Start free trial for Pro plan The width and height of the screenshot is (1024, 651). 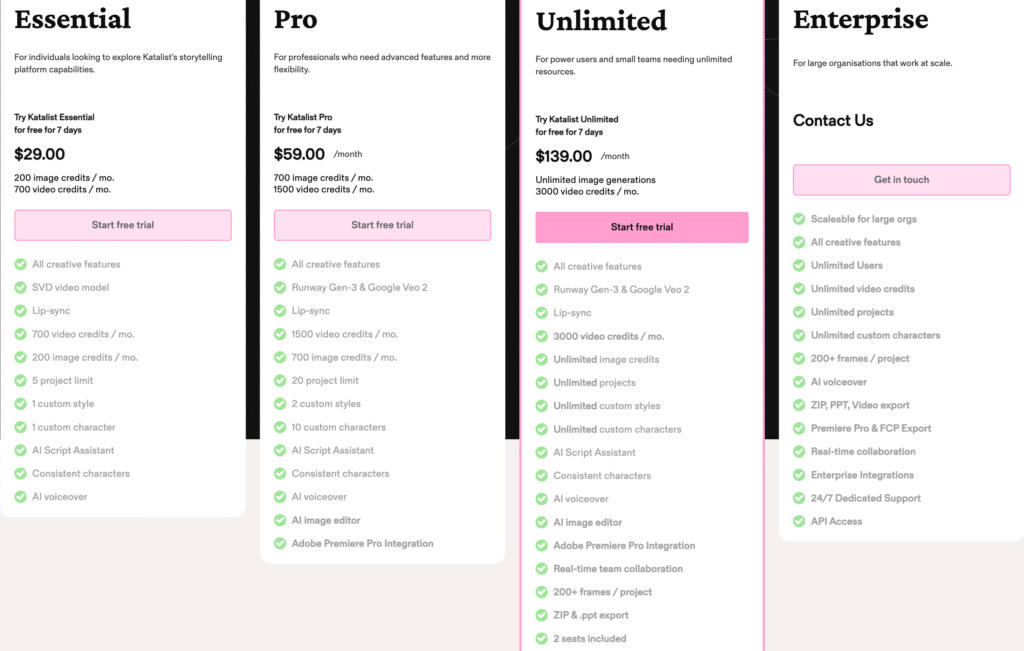click(382, 225)
